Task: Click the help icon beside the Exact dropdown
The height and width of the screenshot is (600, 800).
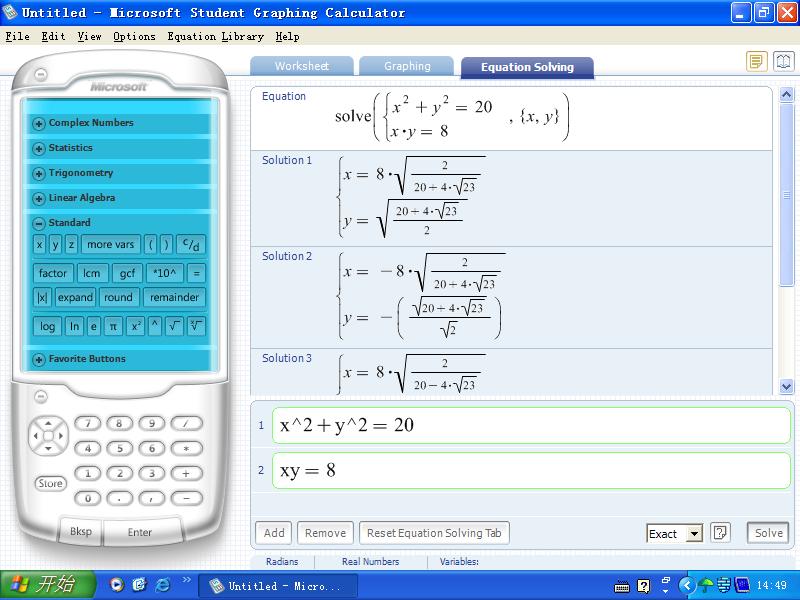Action: point(720,533)
